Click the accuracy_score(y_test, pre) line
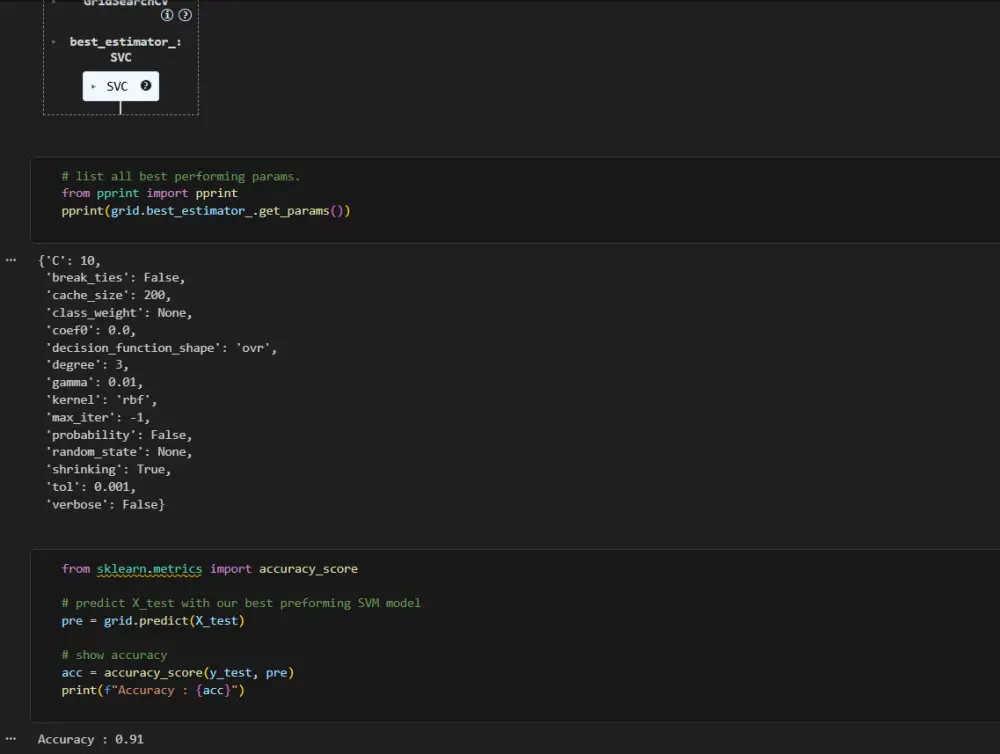The image size is (1000, 754). (177, 673)
